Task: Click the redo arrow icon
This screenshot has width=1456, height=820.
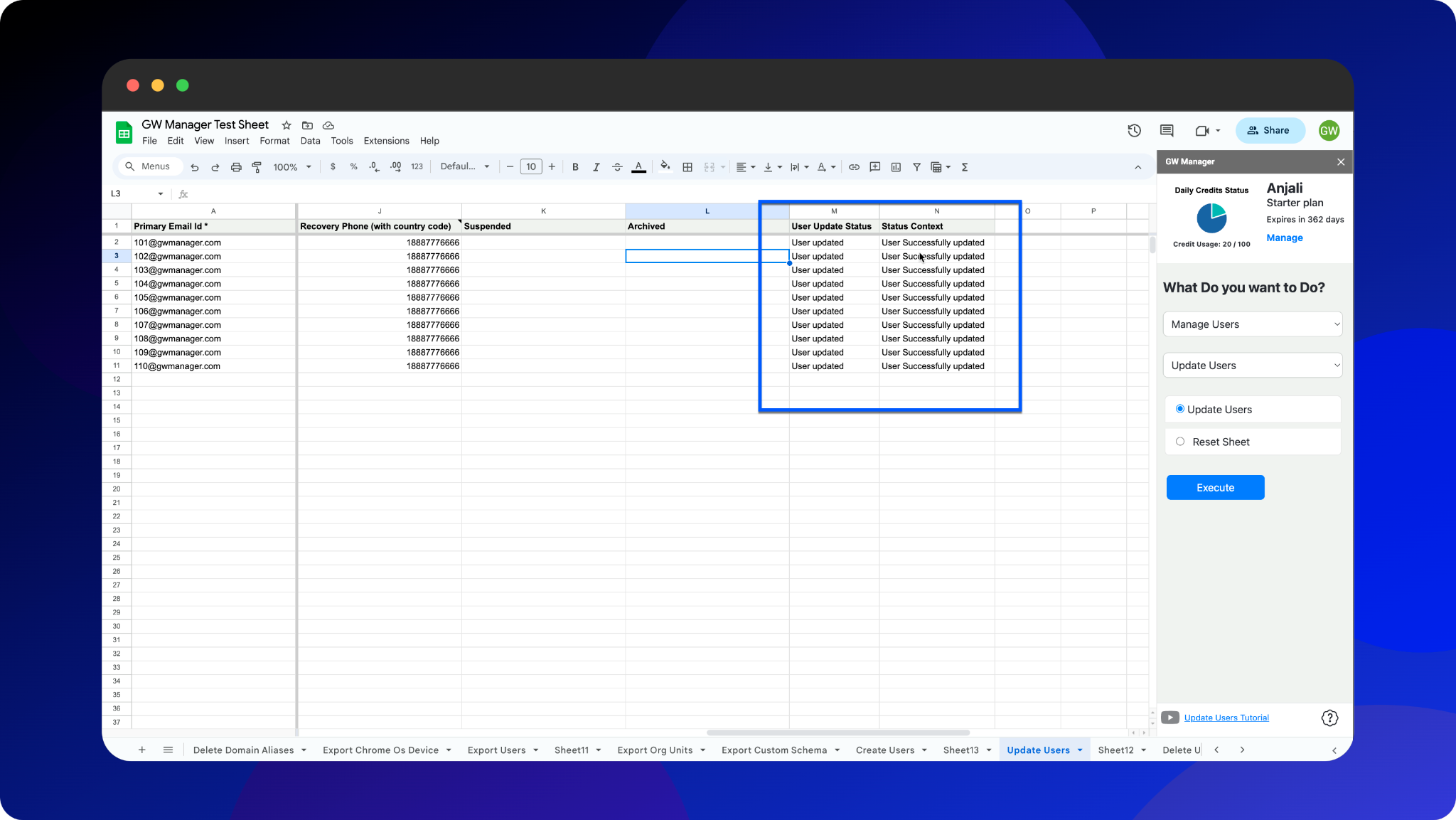Action: tap(215, 167)
